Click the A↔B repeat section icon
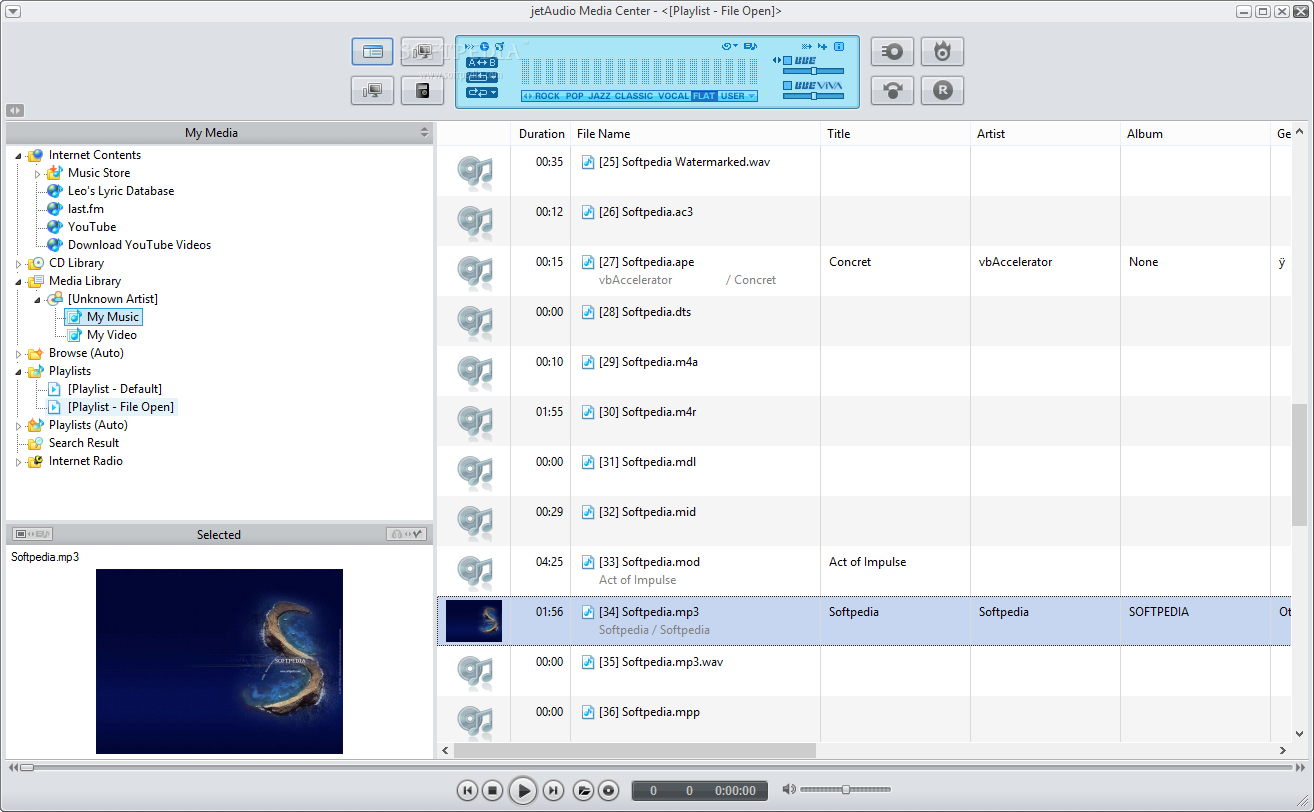The image size is (1314, 812). tap(482, 63)
